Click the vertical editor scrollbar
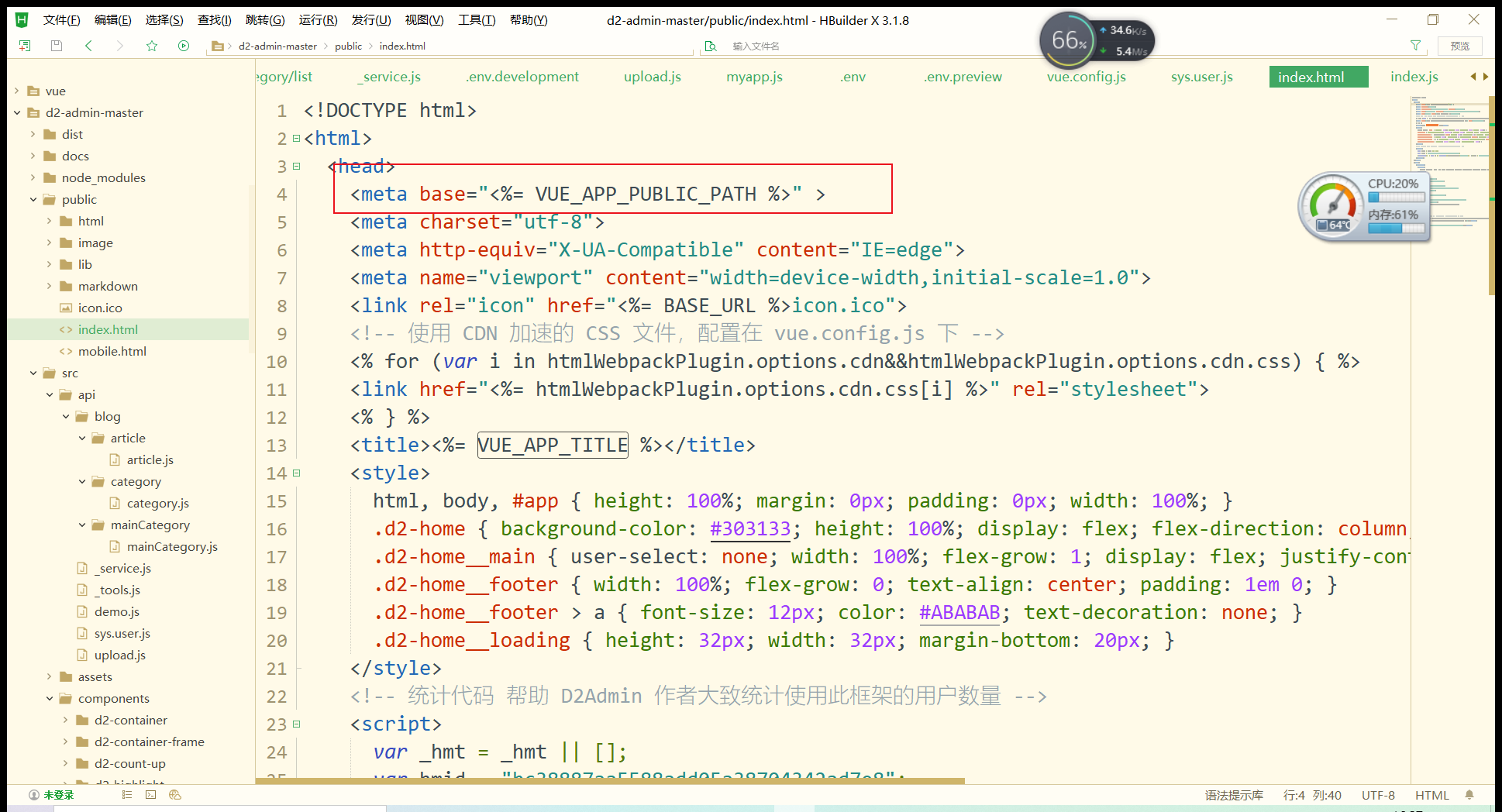The image size is (1502, 812). point(1492,194)
